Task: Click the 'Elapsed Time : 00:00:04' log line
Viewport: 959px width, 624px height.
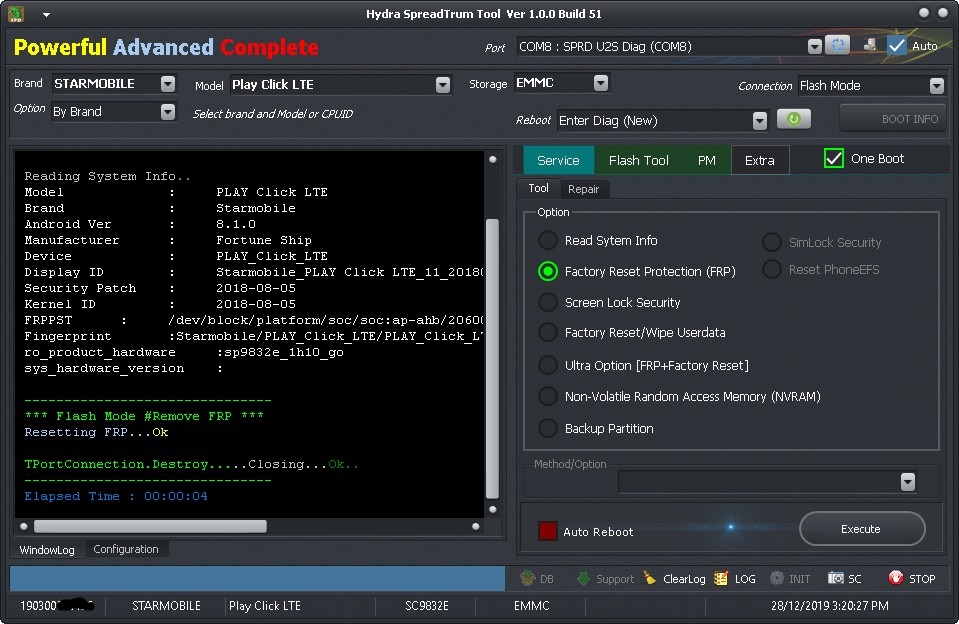Action: tap(116, 496)
